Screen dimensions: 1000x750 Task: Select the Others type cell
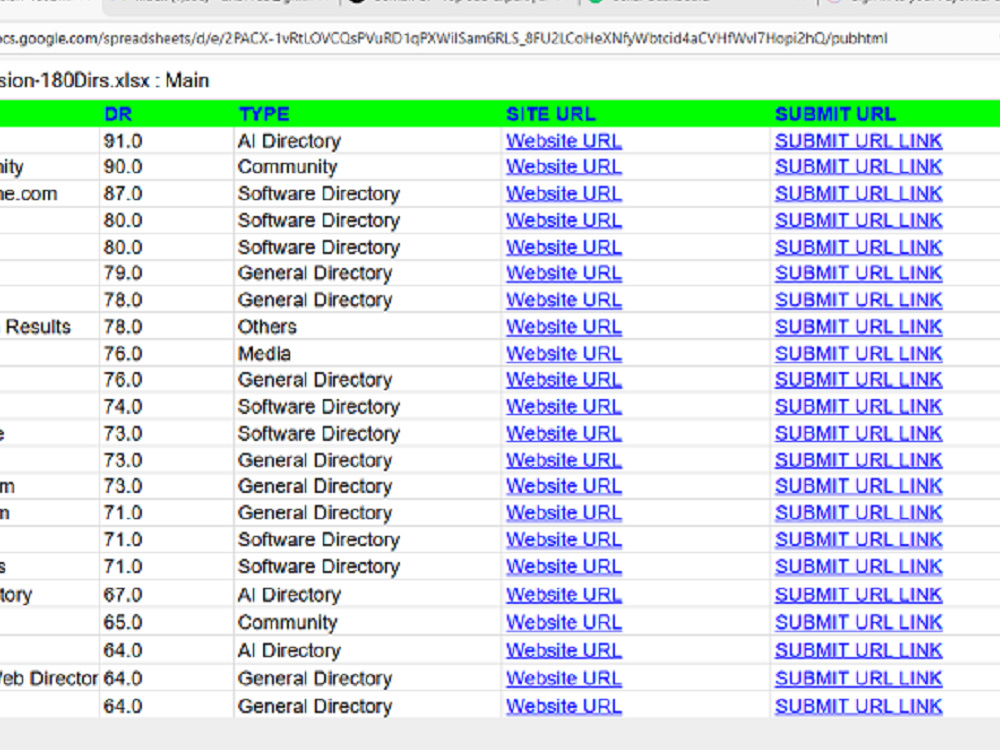(x=368, y=327)
